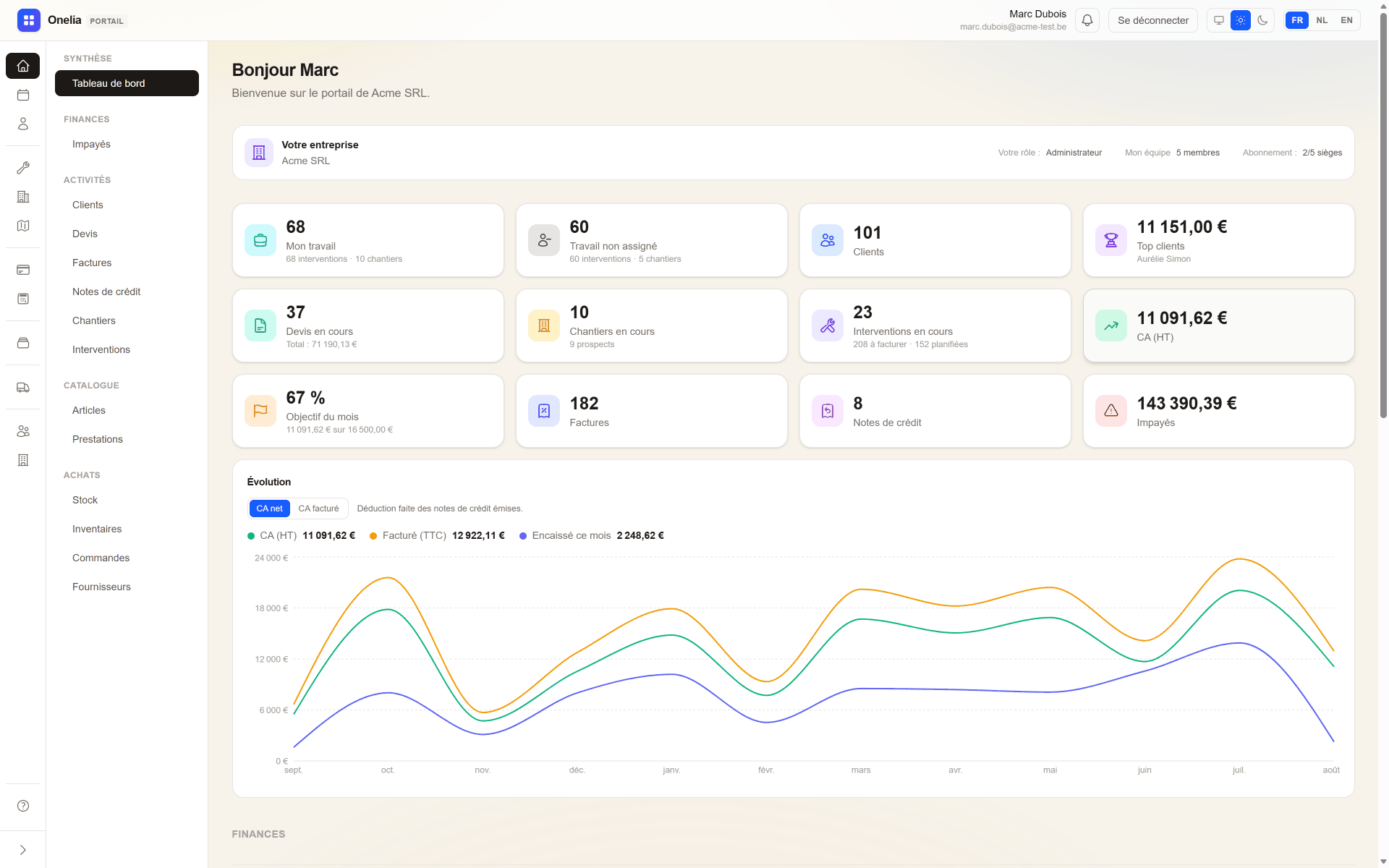Open the notifications bell icon
This screenshot has height=868, width=1389.
1087,20
